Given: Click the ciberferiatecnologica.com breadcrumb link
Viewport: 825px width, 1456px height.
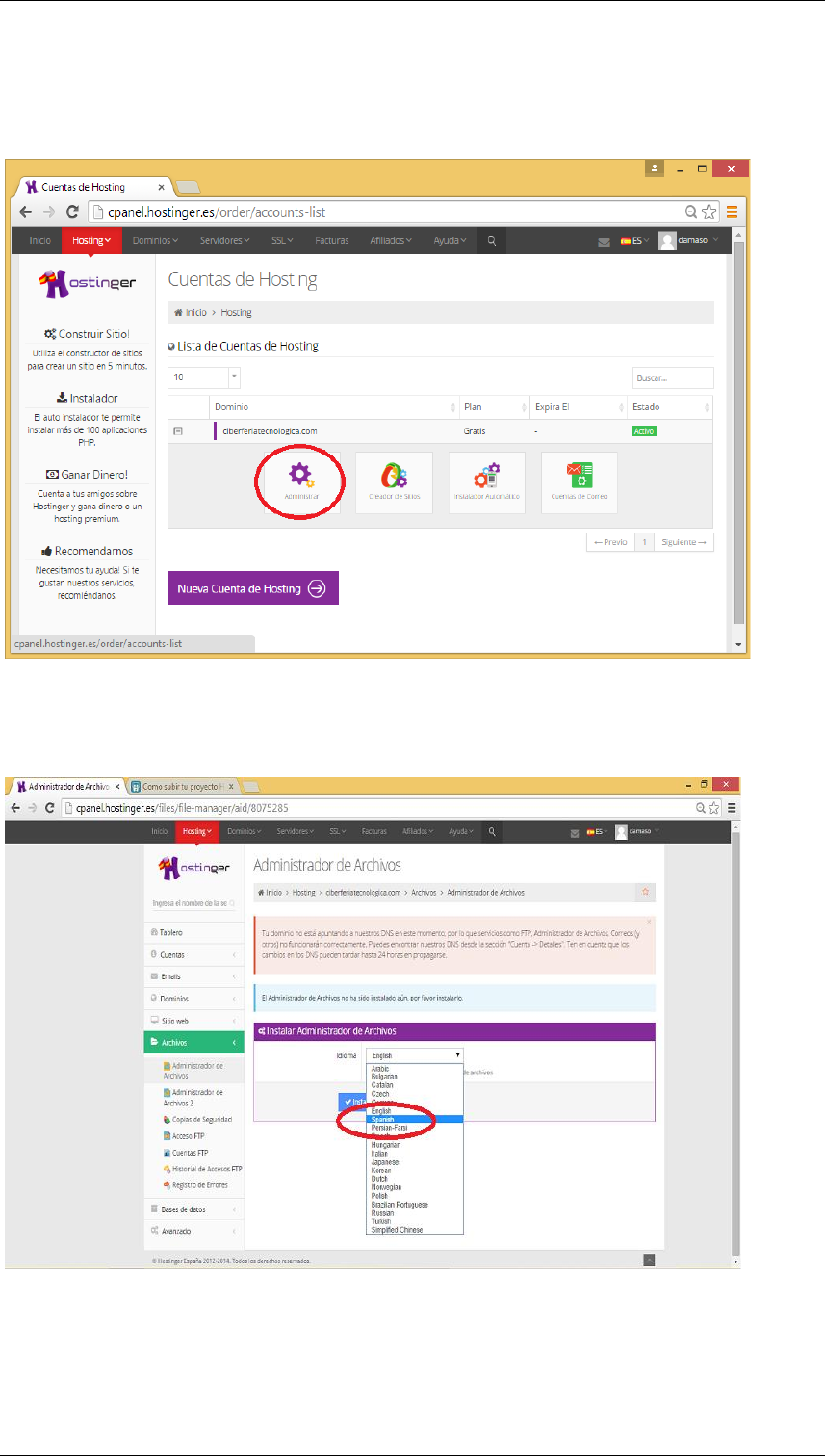Looking at the screenshot, I should pos(362,893).
